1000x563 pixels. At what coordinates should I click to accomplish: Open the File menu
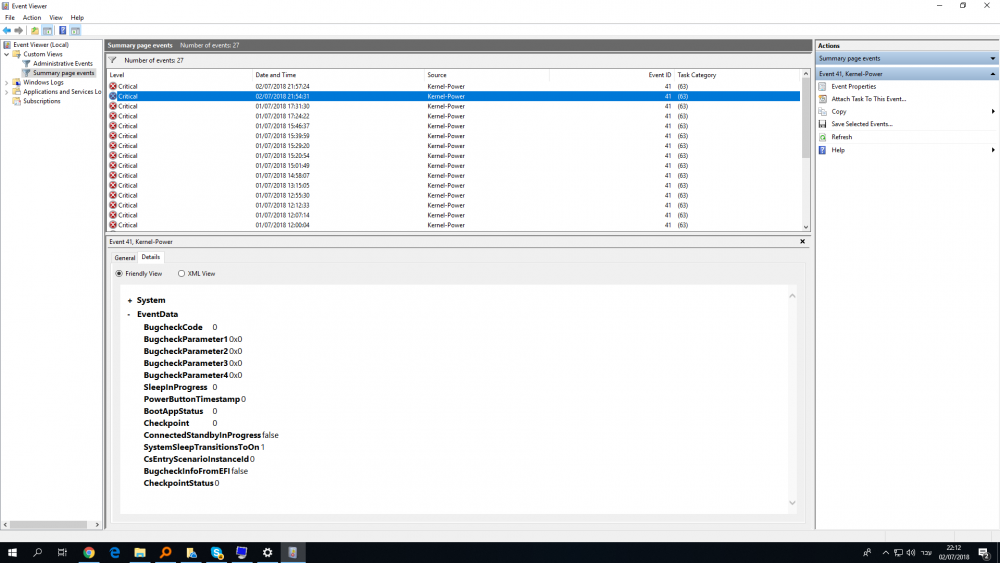pyautogui.click(x=10, y=18)
